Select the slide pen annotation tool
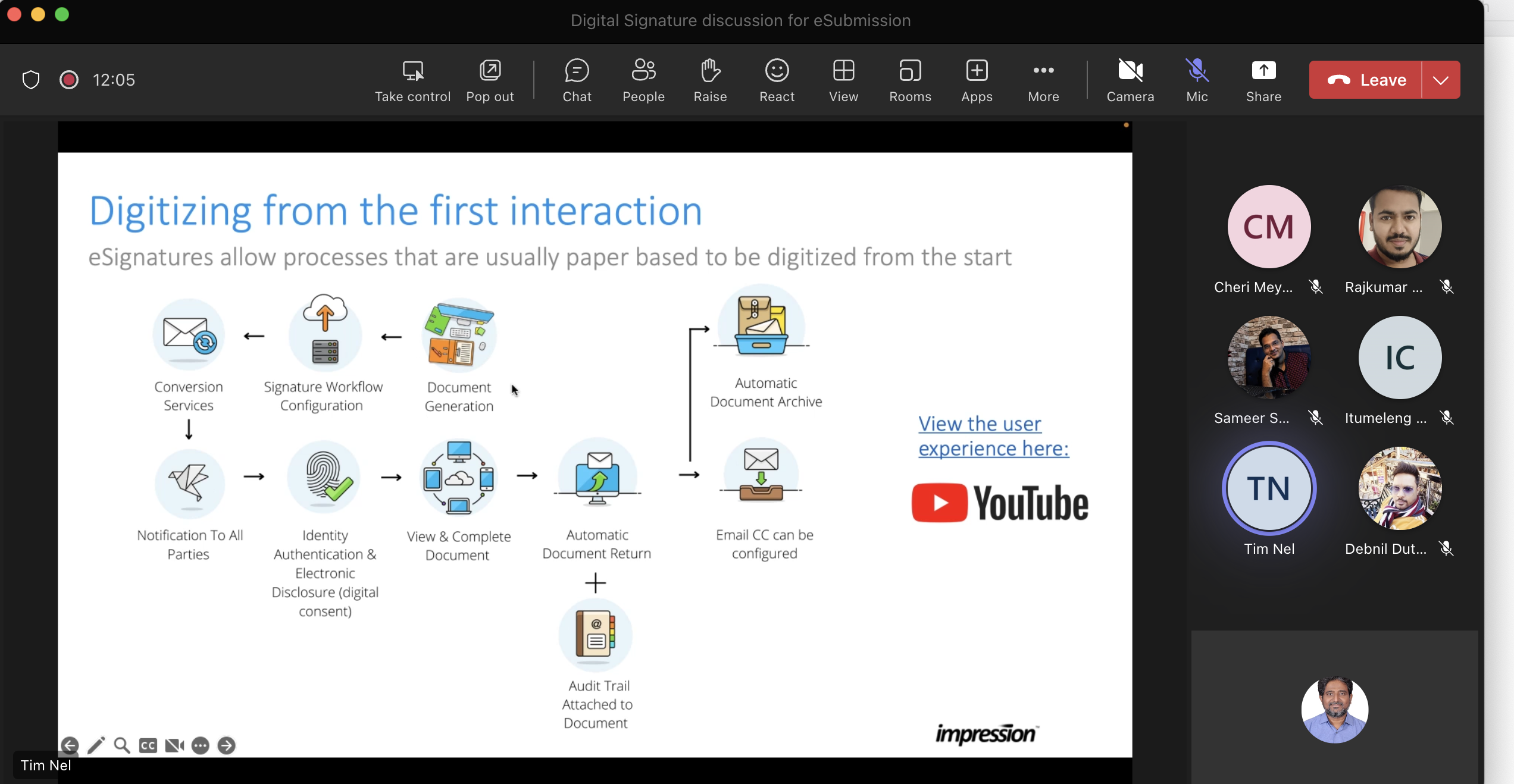1514x784 pixels. 96,745
